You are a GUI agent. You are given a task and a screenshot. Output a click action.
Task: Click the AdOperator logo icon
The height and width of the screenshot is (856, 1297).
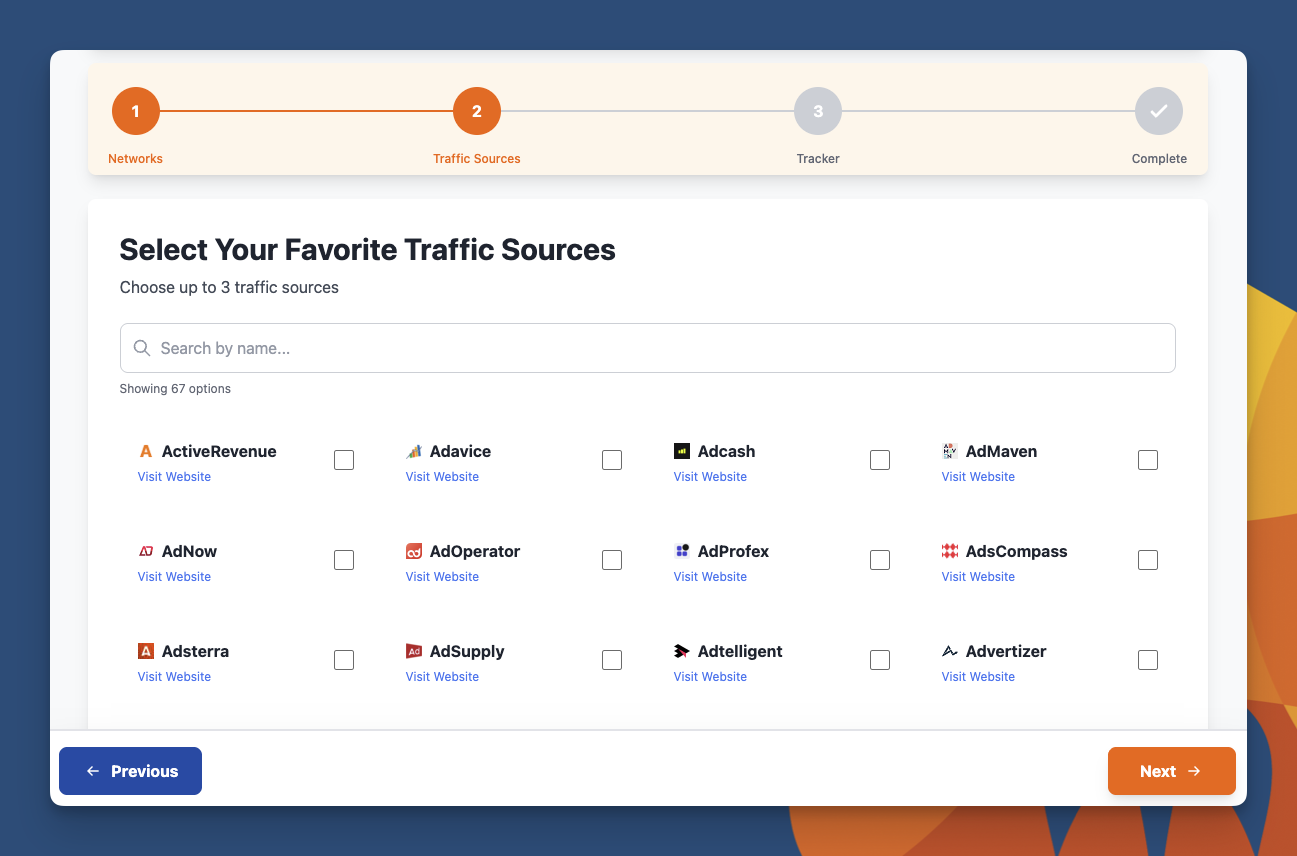coord(414,552)
